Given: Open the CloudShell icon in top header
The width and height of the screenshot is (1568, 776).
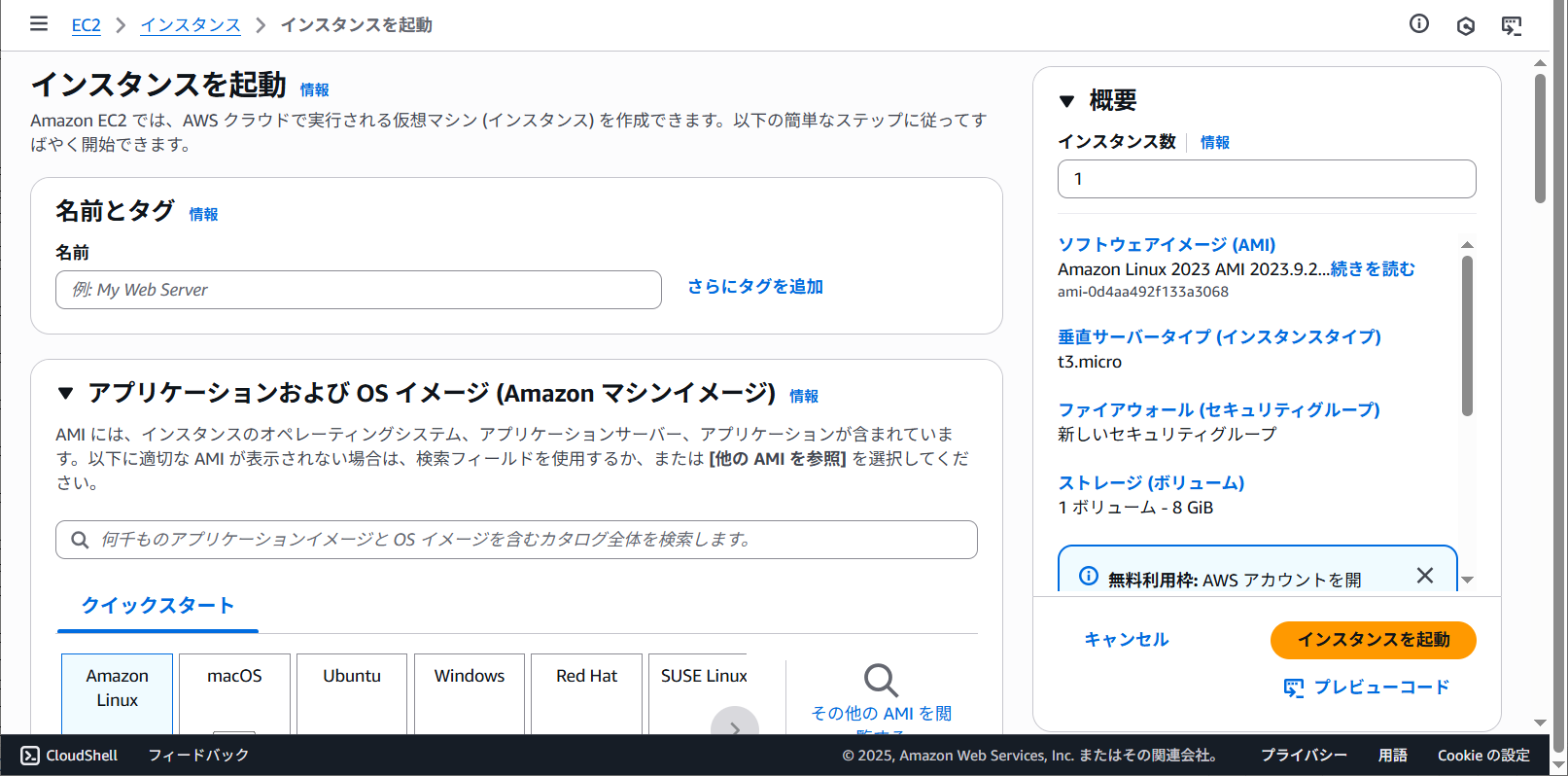Looking at the screenshot, I should [1512, 26].
